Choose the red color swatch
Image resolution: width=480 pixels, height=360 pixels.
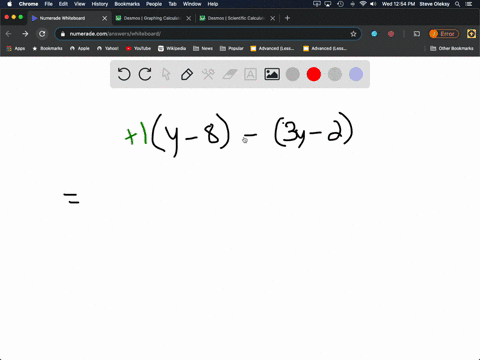[x=314, y=74]
